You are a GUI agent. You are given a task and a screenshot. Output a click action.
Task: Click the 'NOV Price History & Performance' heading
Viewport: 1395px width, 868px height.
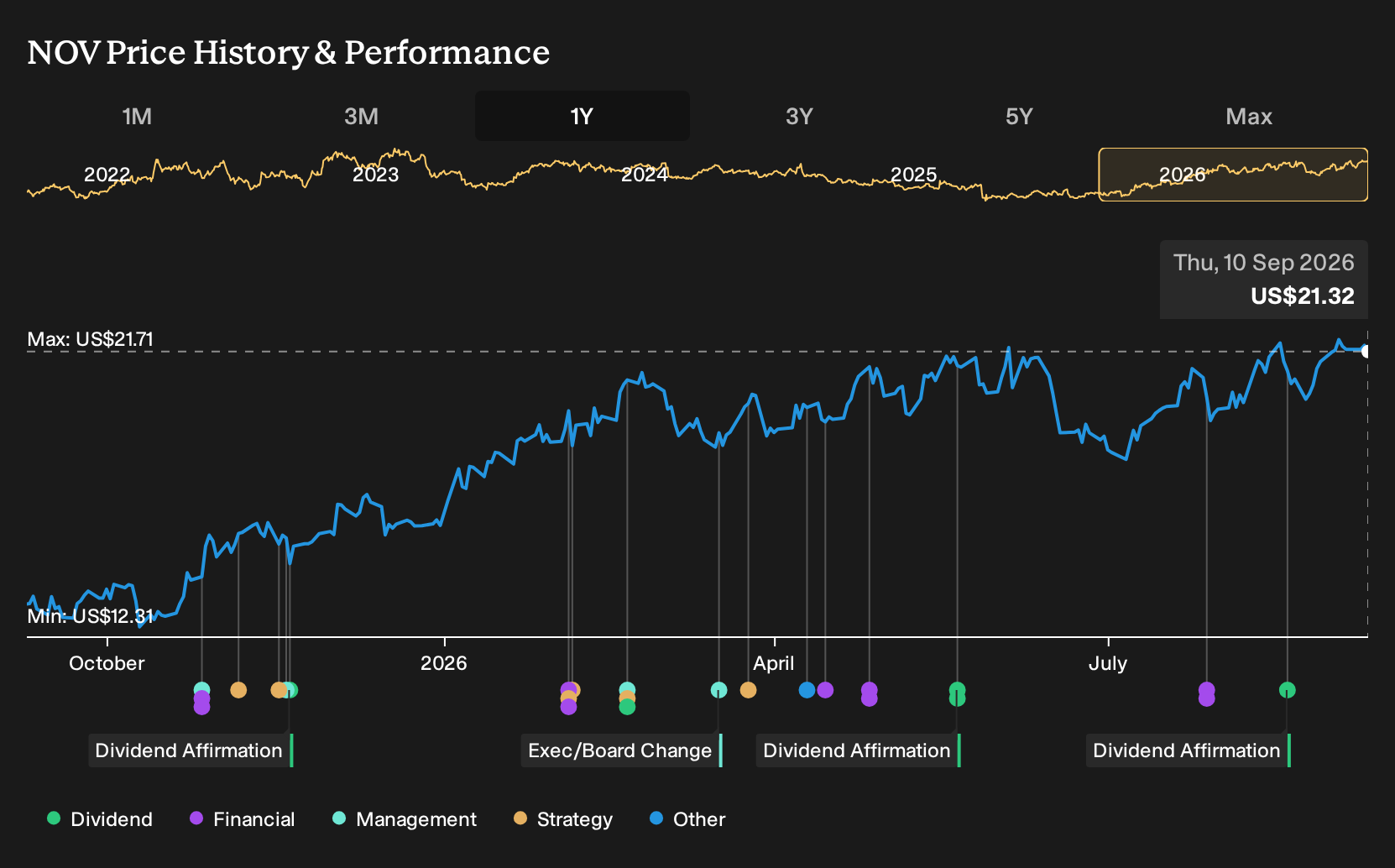point(288,52)
